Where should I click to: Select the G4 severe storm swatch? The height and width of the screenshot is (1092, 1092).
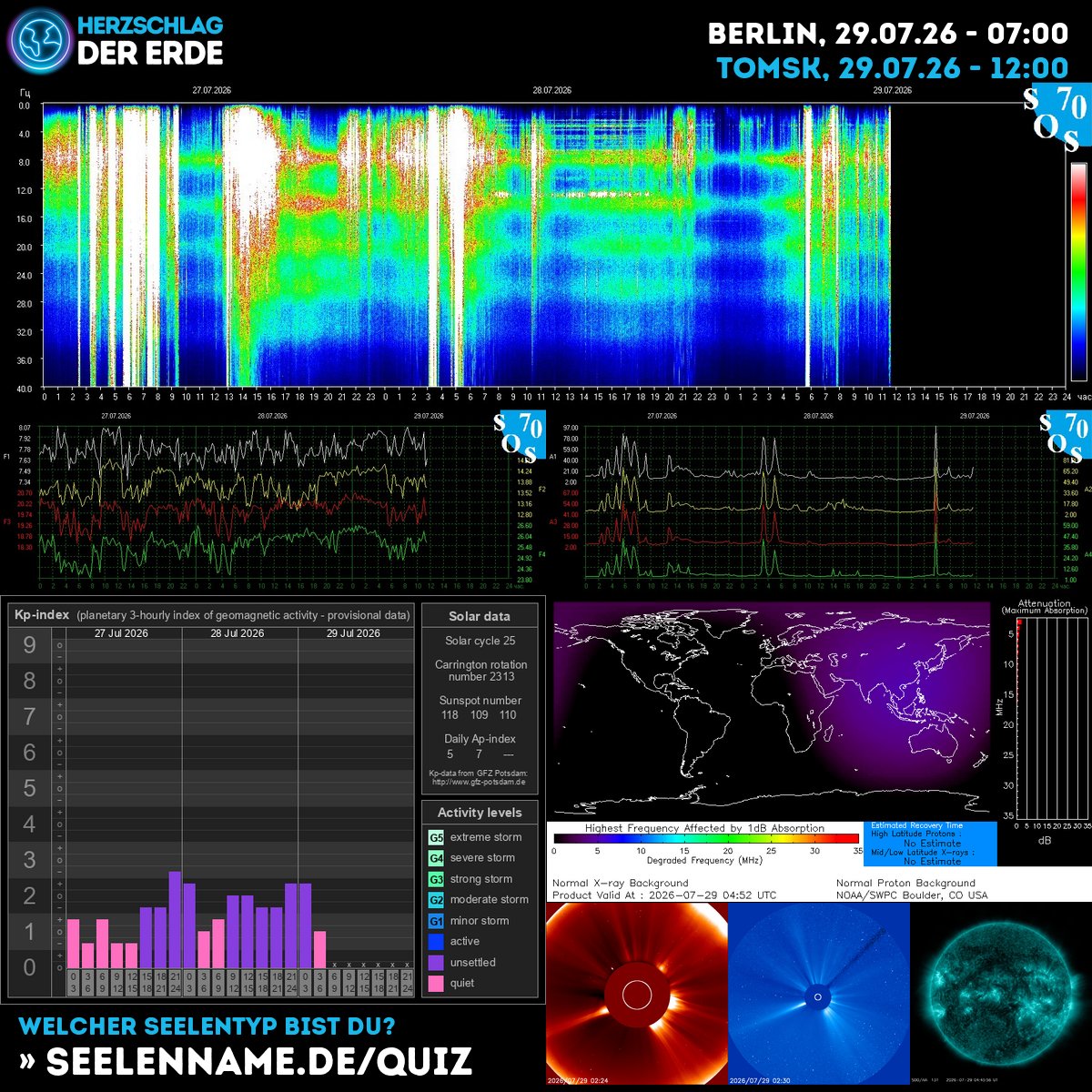(x=436, y=858)
